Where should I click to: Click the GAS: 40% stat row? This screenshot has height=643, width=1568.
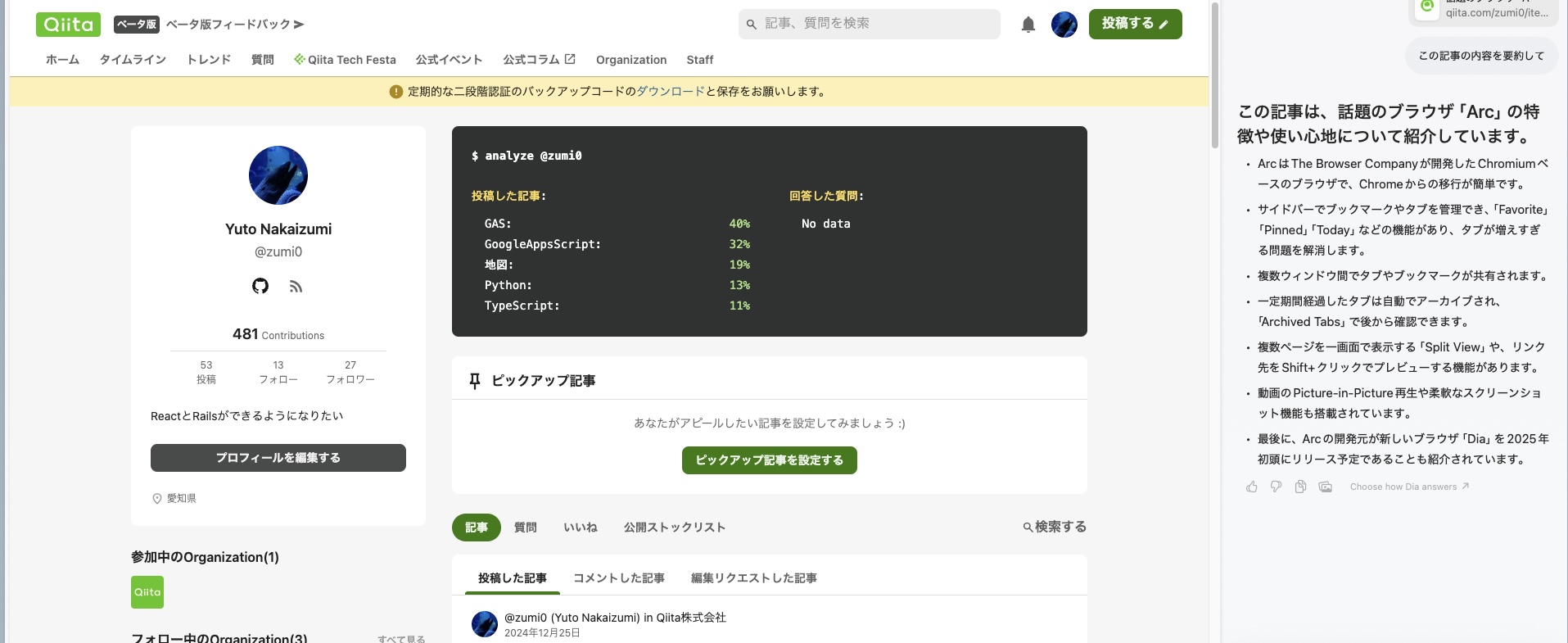click(x=617, y=224)
